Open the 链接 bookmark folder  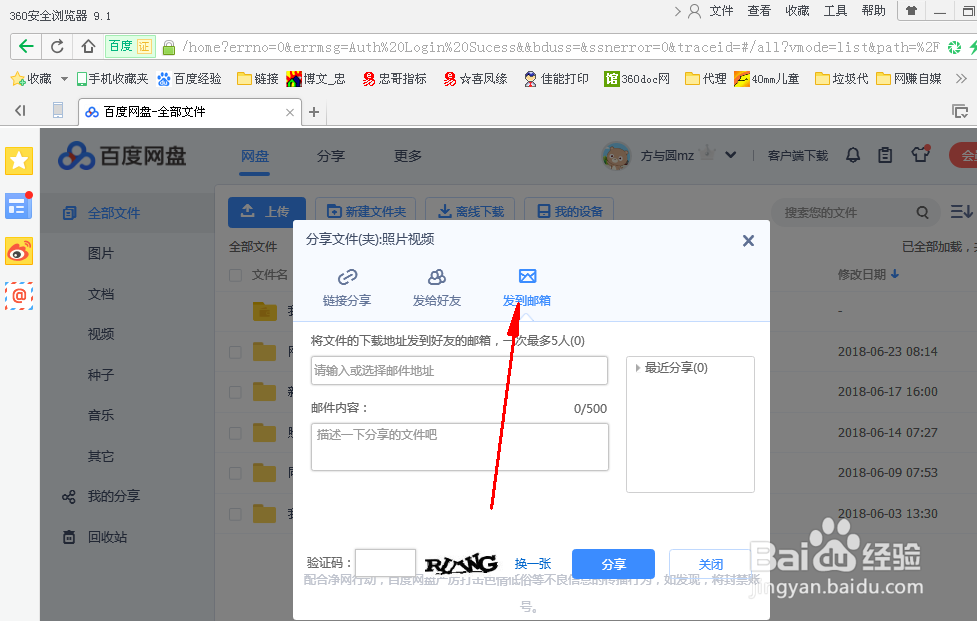click(258, 79)
